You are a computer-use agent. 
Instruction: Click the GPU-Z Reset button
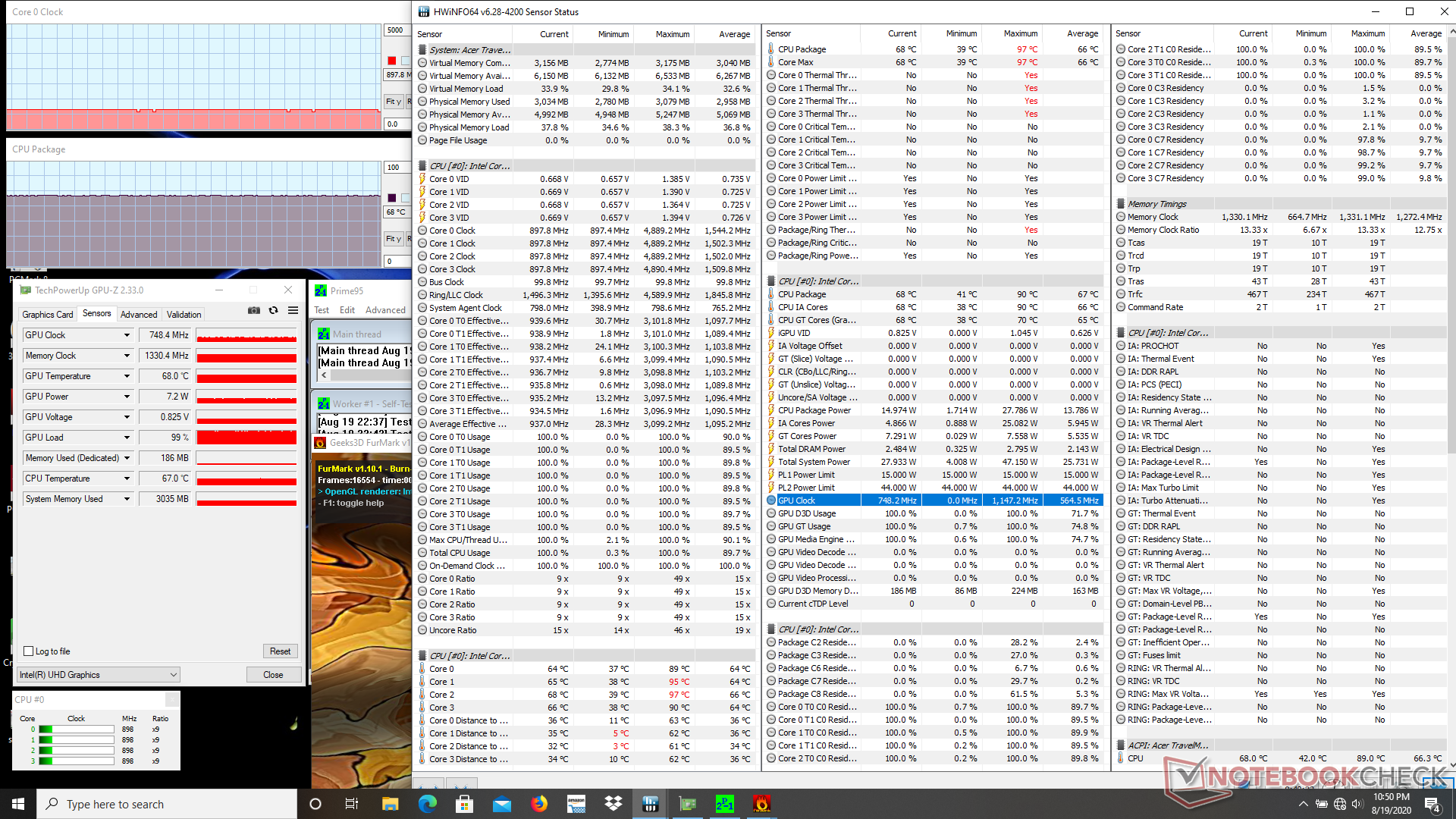pyautogui.click(x=280, y=651)
